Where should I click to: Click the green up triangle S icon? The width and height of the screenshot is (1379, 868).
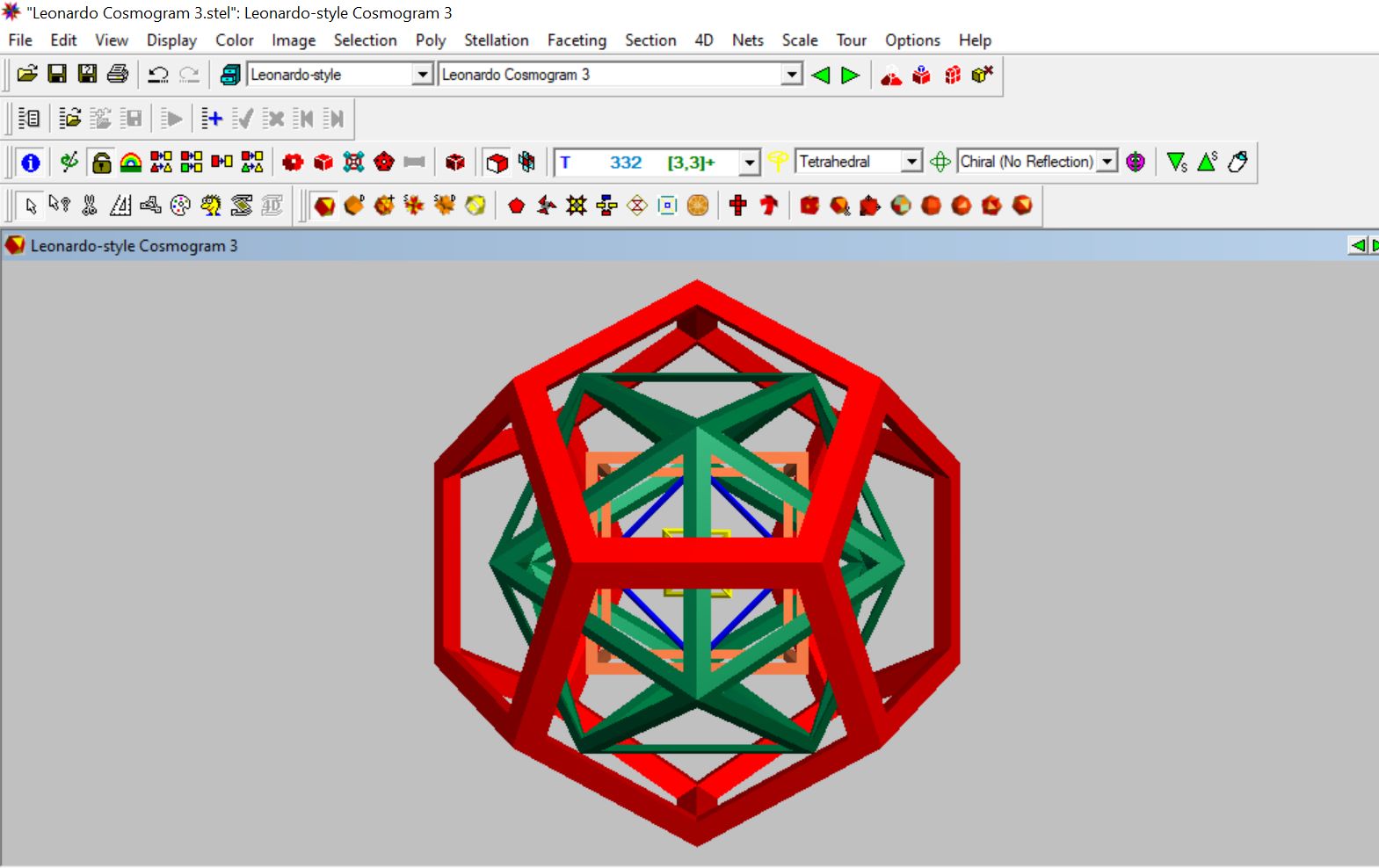1208,162
